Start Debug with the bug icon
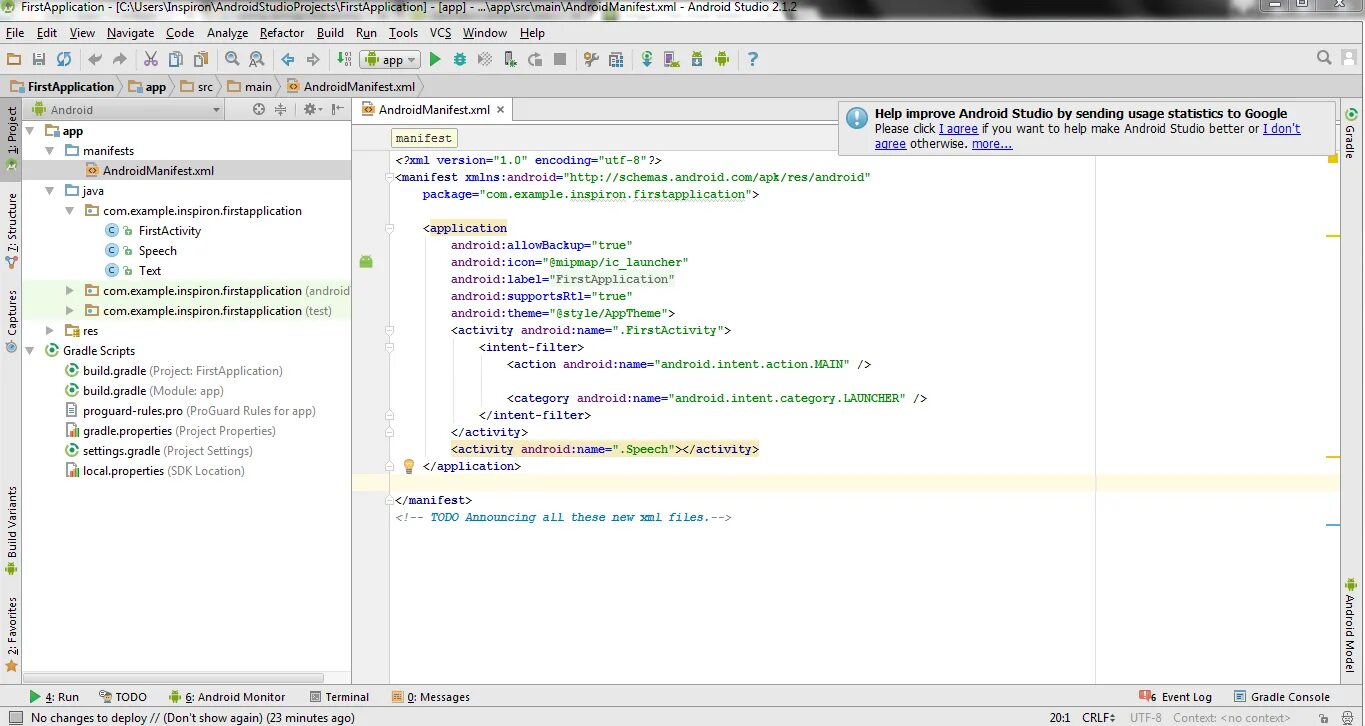This screenshot has height=726, width=1365. [460, 59]
